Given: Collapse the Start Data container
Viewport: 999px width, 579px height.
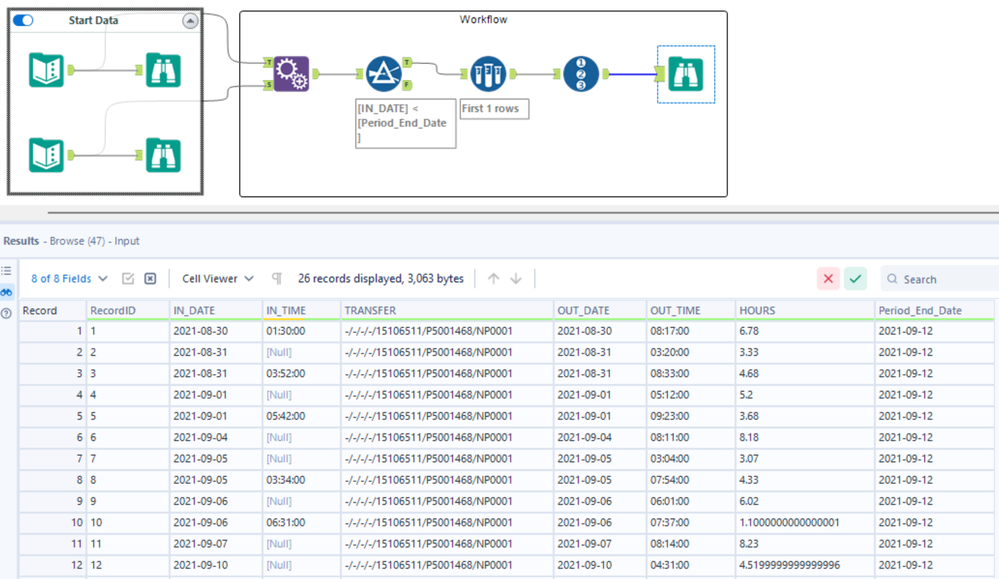Looking at the screenshot, I should [x=190, y=21].
